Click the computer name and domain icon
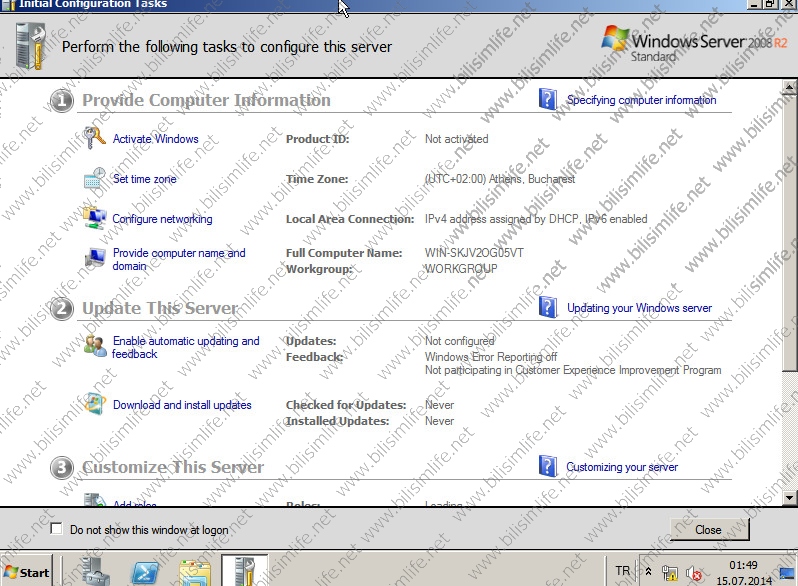The image size is (798, 586). tap(95, 258)
